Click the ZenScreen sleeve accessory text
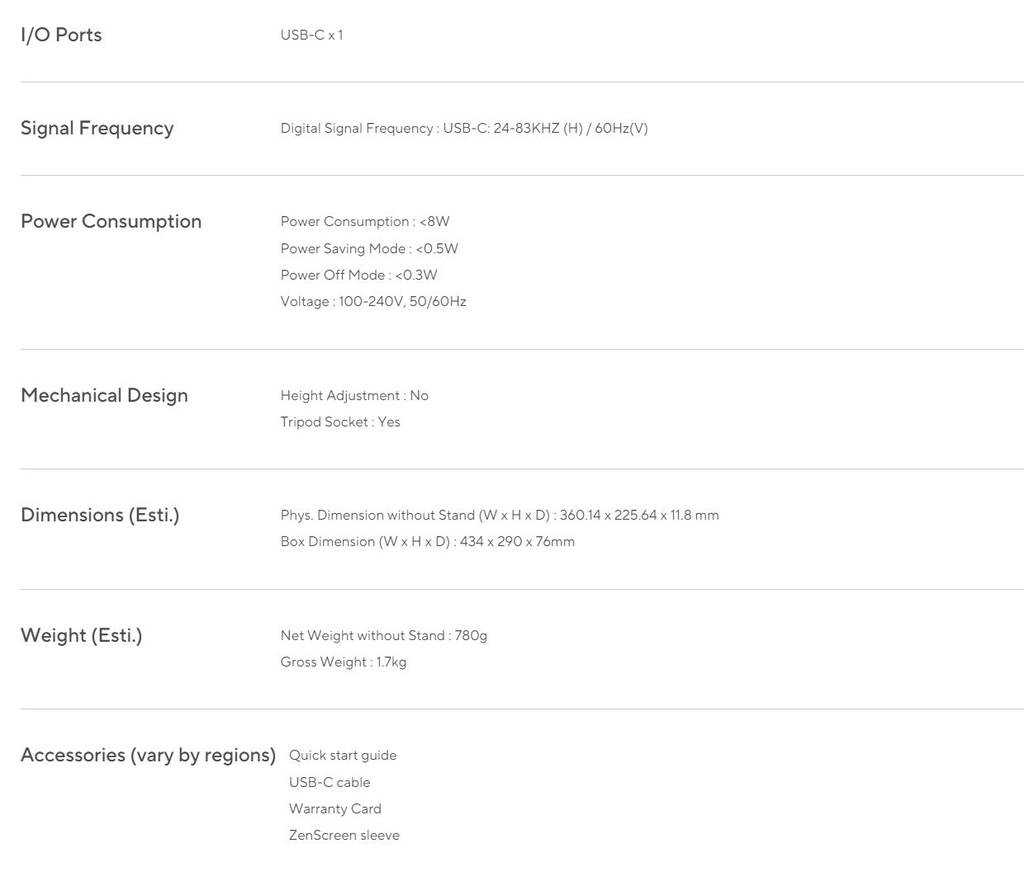This screenshot has width=1024, height=881. 344,835
